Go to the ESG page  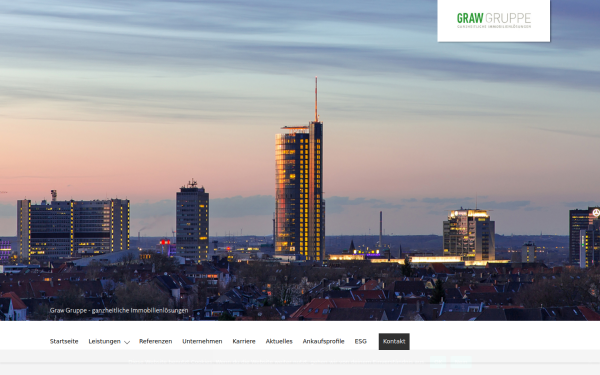click(360, 341)
